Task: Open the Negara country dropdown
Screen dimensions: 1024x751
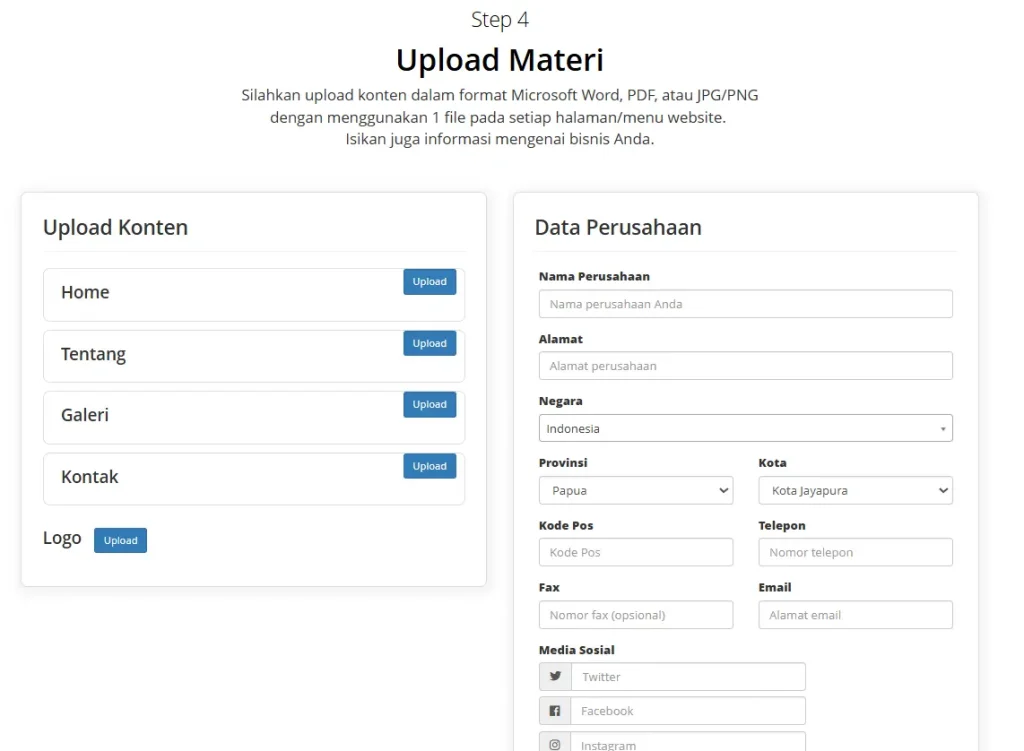Action: pos(746,428)
